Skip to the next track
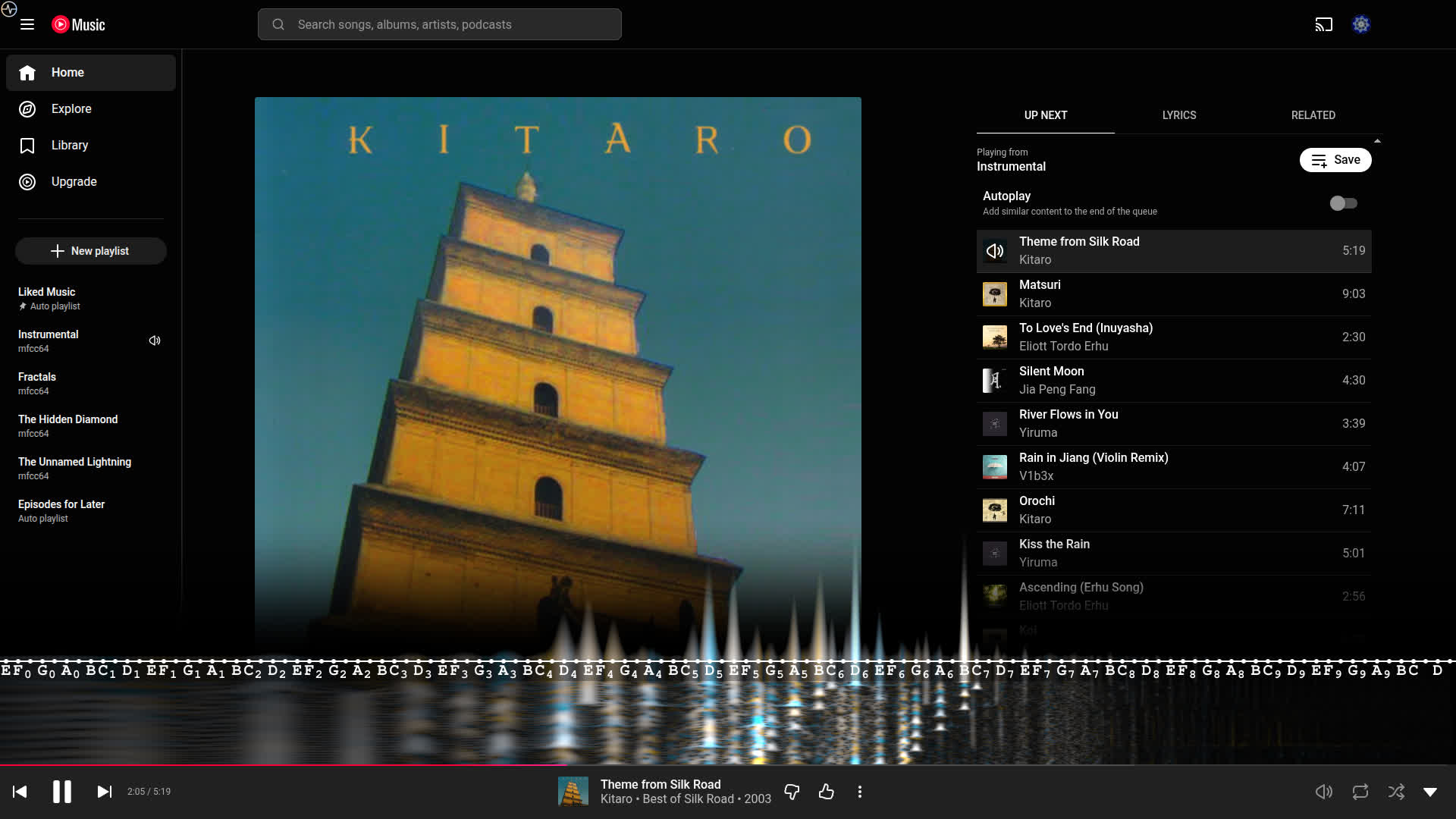The width and height of the screenshot is (1456, 819). (105, 792)
